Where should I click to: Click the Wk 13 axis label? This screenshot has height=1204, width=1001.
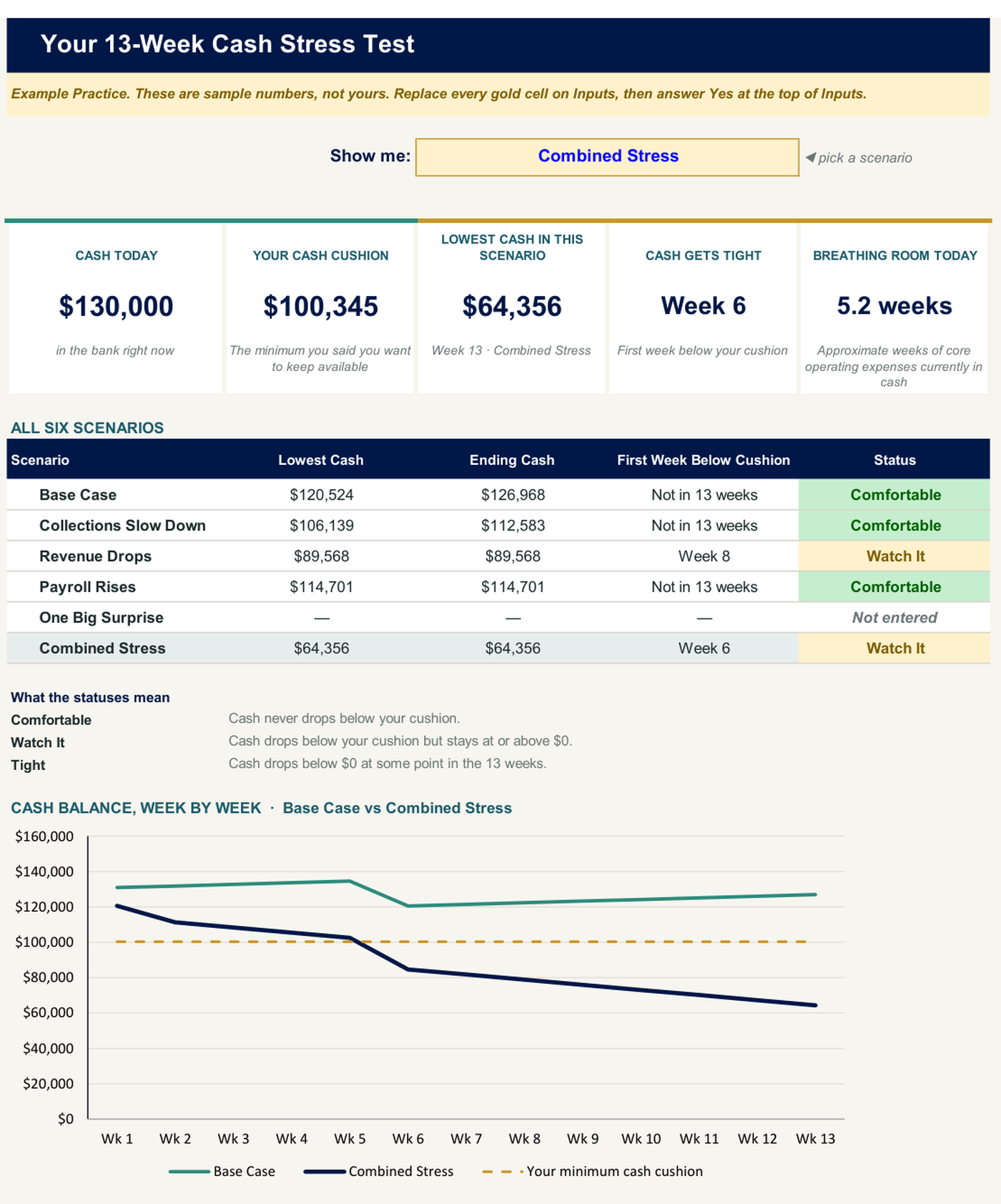pyautogui.click(x=816, y=1138)
